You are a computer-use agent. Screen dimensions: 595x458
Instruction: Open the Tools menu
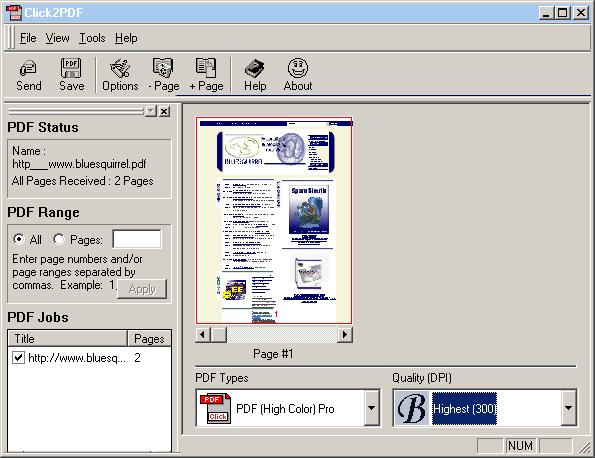coord(92,38)
